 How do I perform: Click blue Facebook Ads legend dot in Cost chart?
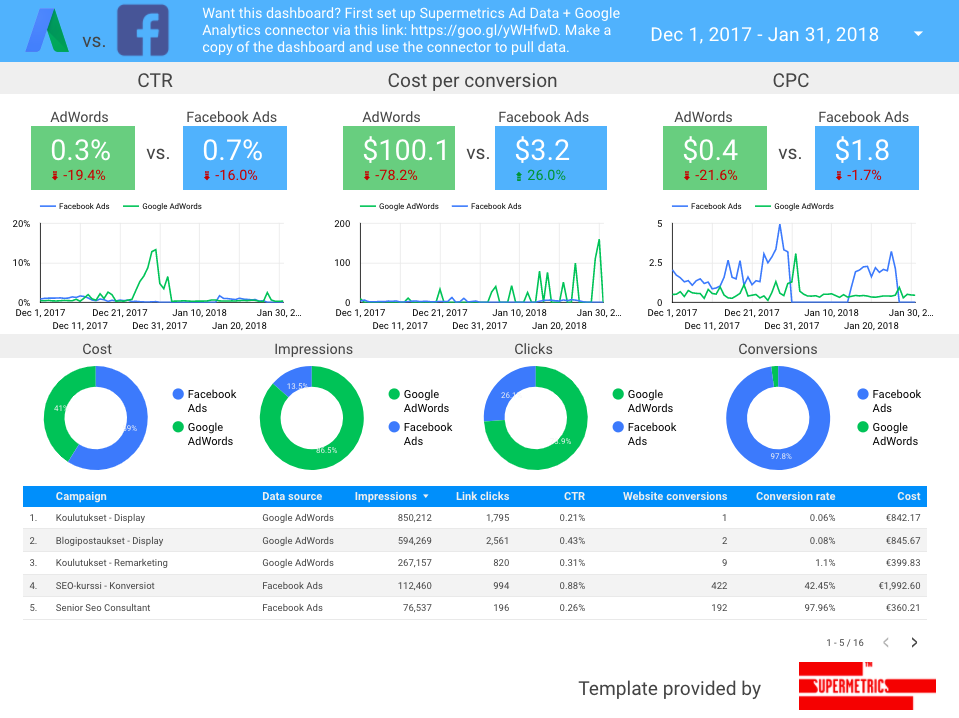(x=178, y=394)
